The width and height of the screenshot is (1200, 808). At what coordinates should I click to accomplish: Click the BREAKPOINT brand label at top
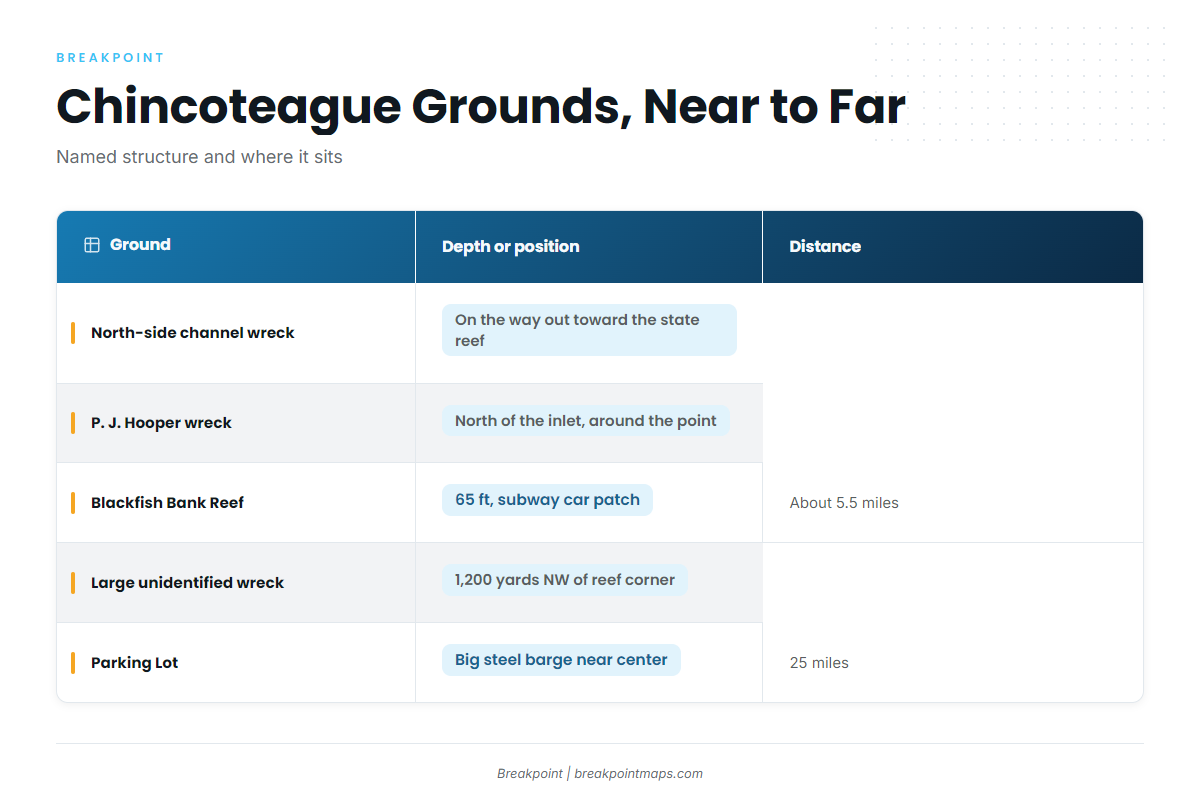110,58
